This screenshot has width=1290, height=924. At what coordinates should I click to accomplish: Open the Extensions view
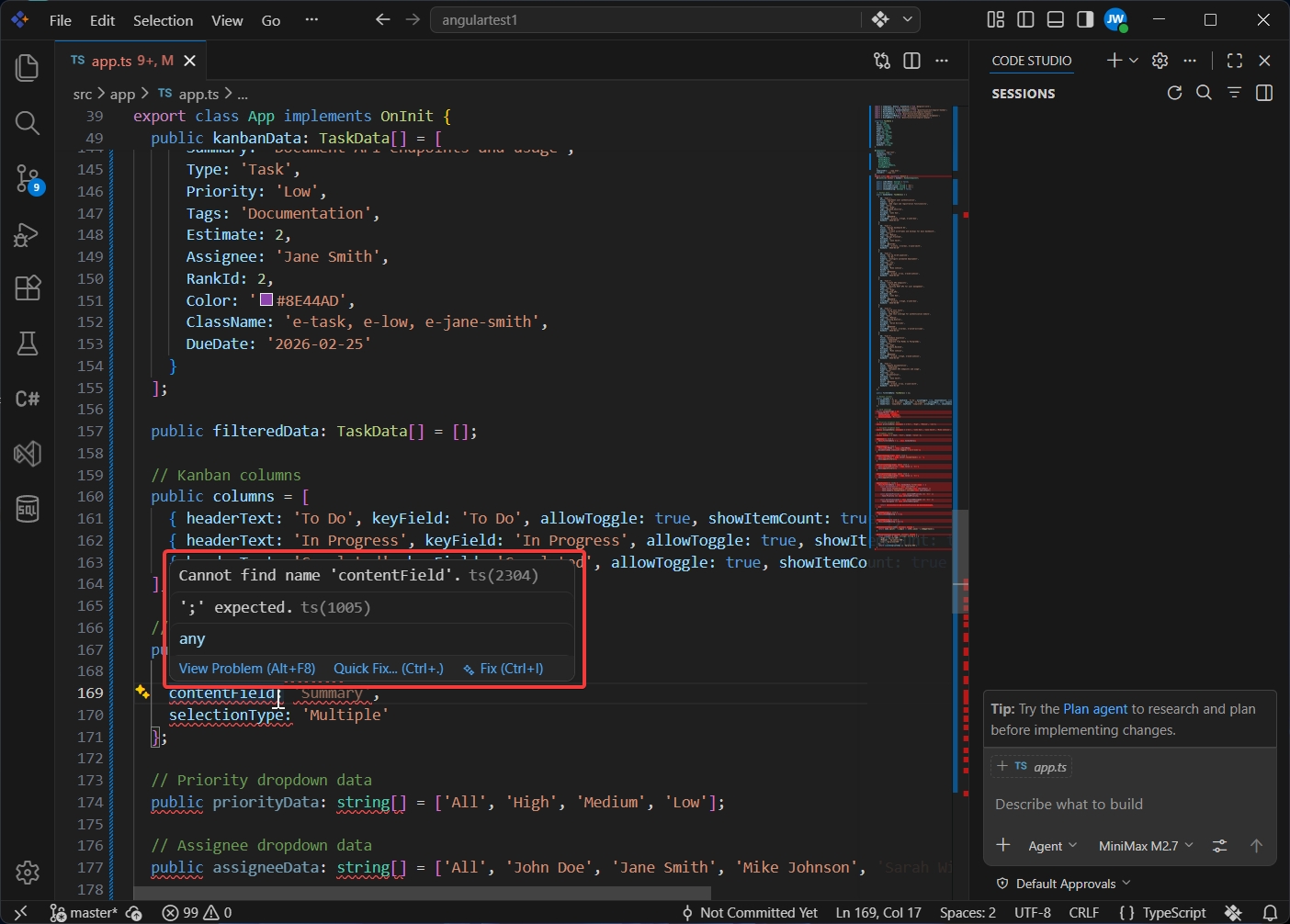[28, 288]
